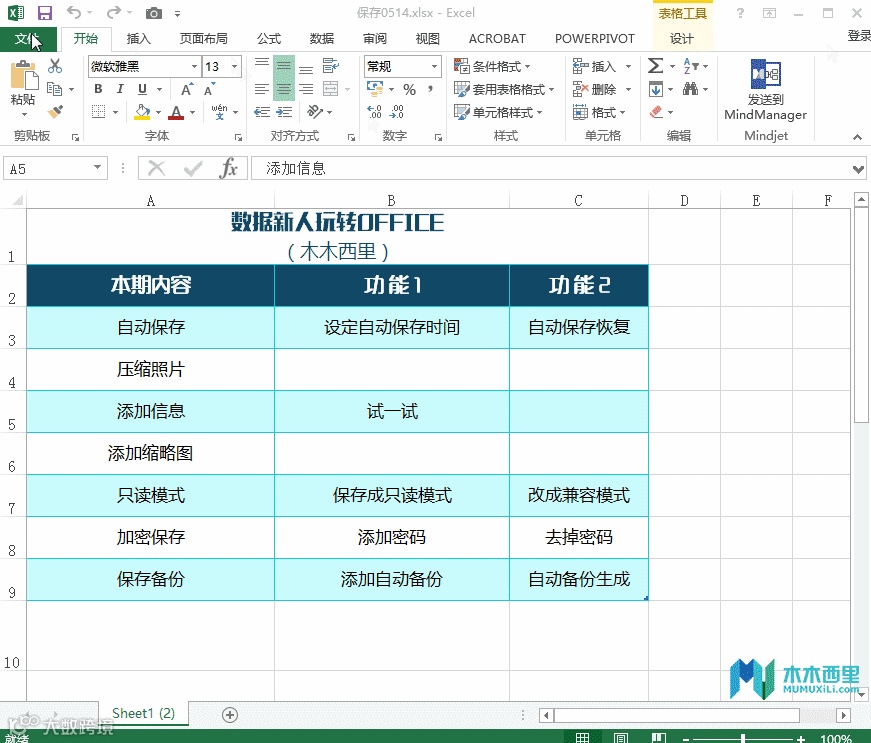Open the Clear eraser menu
Viewport: 871px width, 743px height.
pyautogui.click(x=656, y=112)
